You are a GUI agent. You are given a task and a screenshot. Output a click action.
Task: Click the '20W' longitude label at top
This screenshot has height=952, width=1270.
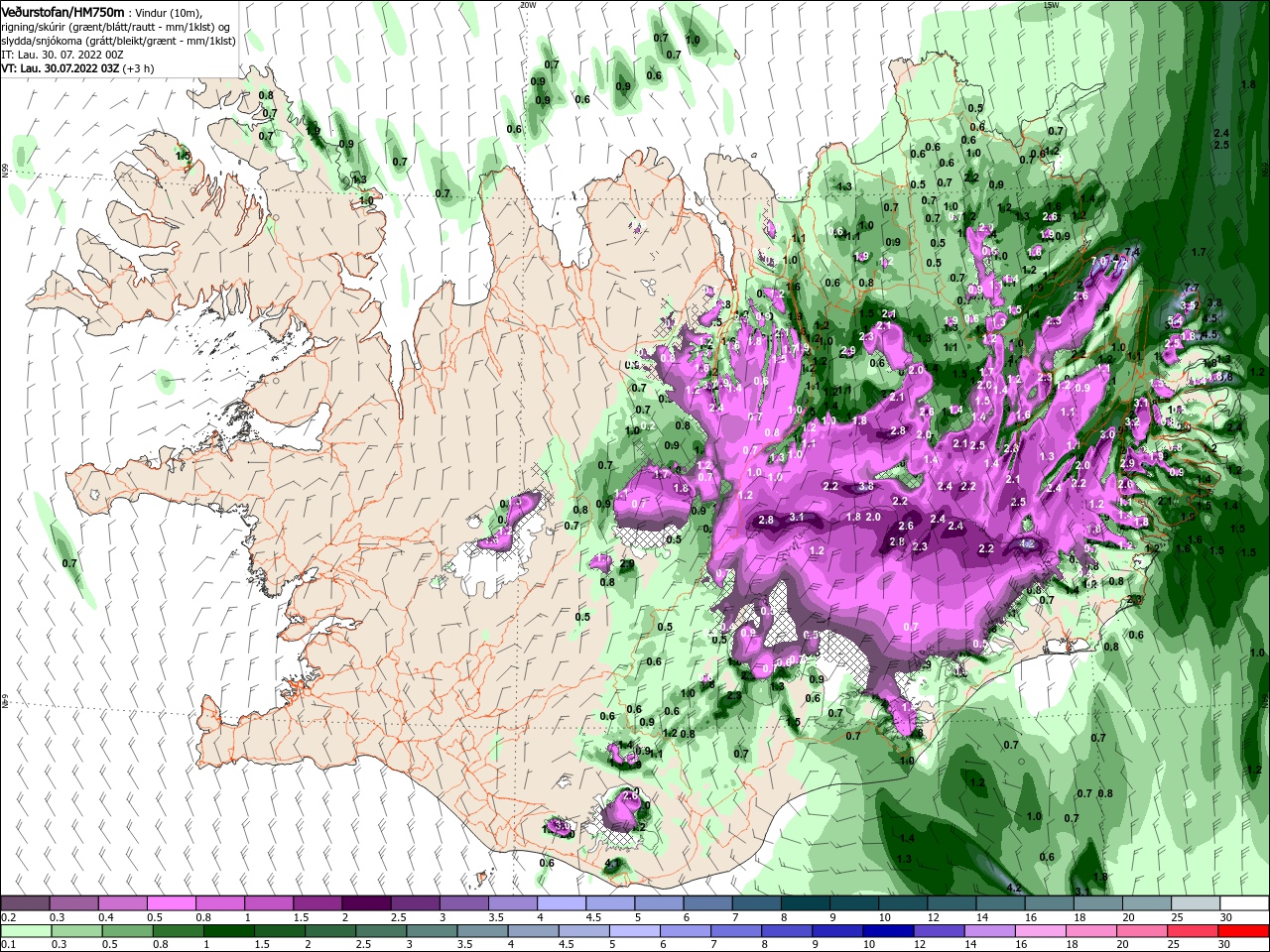click(528, 5)
